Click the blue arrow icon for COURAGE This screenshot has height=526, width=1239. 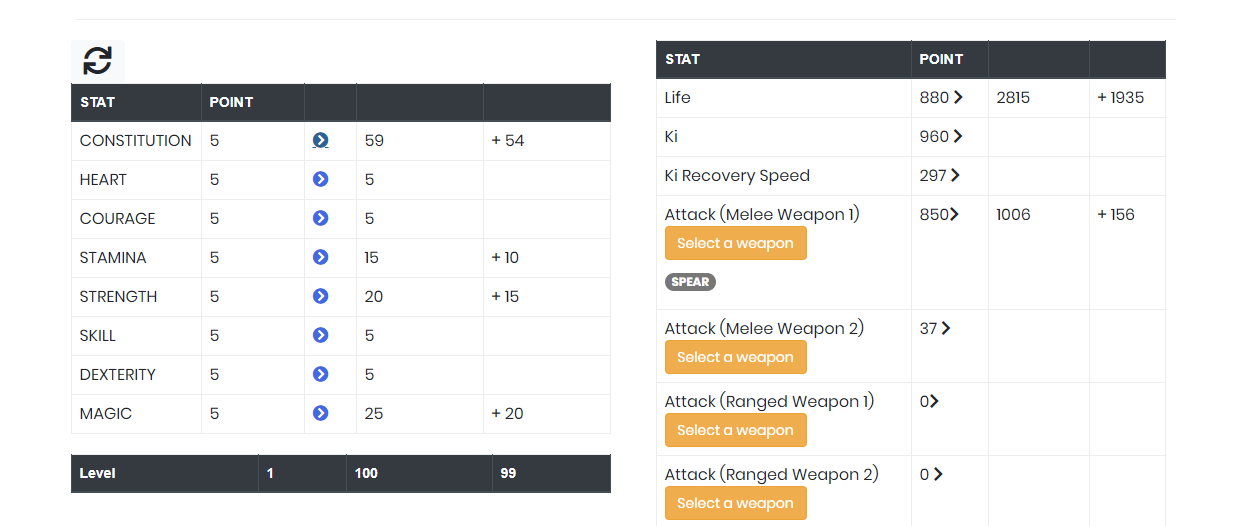tap(320, 218)
